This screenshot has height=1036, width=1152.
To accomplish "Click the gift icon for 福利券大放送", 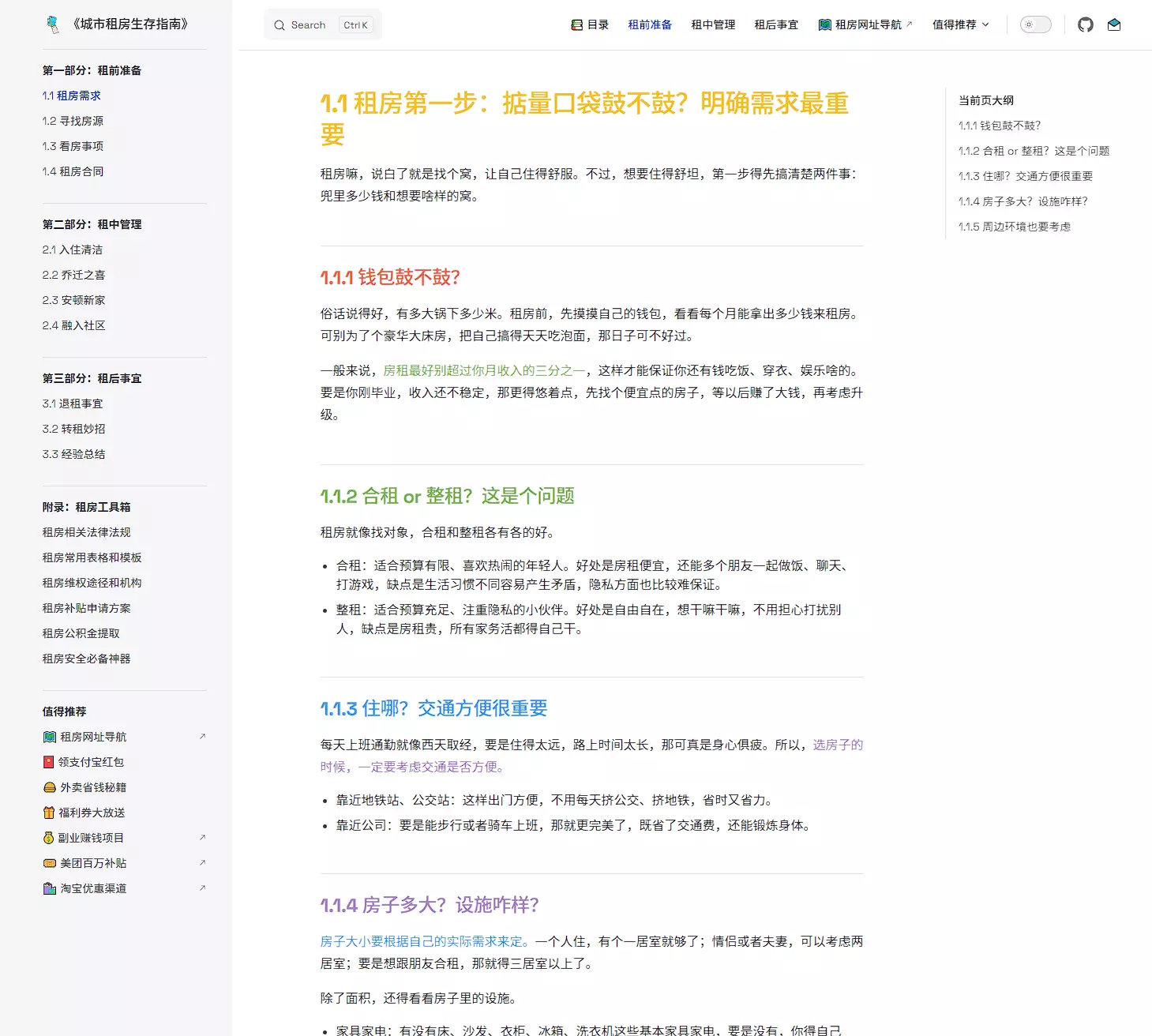I will [49, 813].
